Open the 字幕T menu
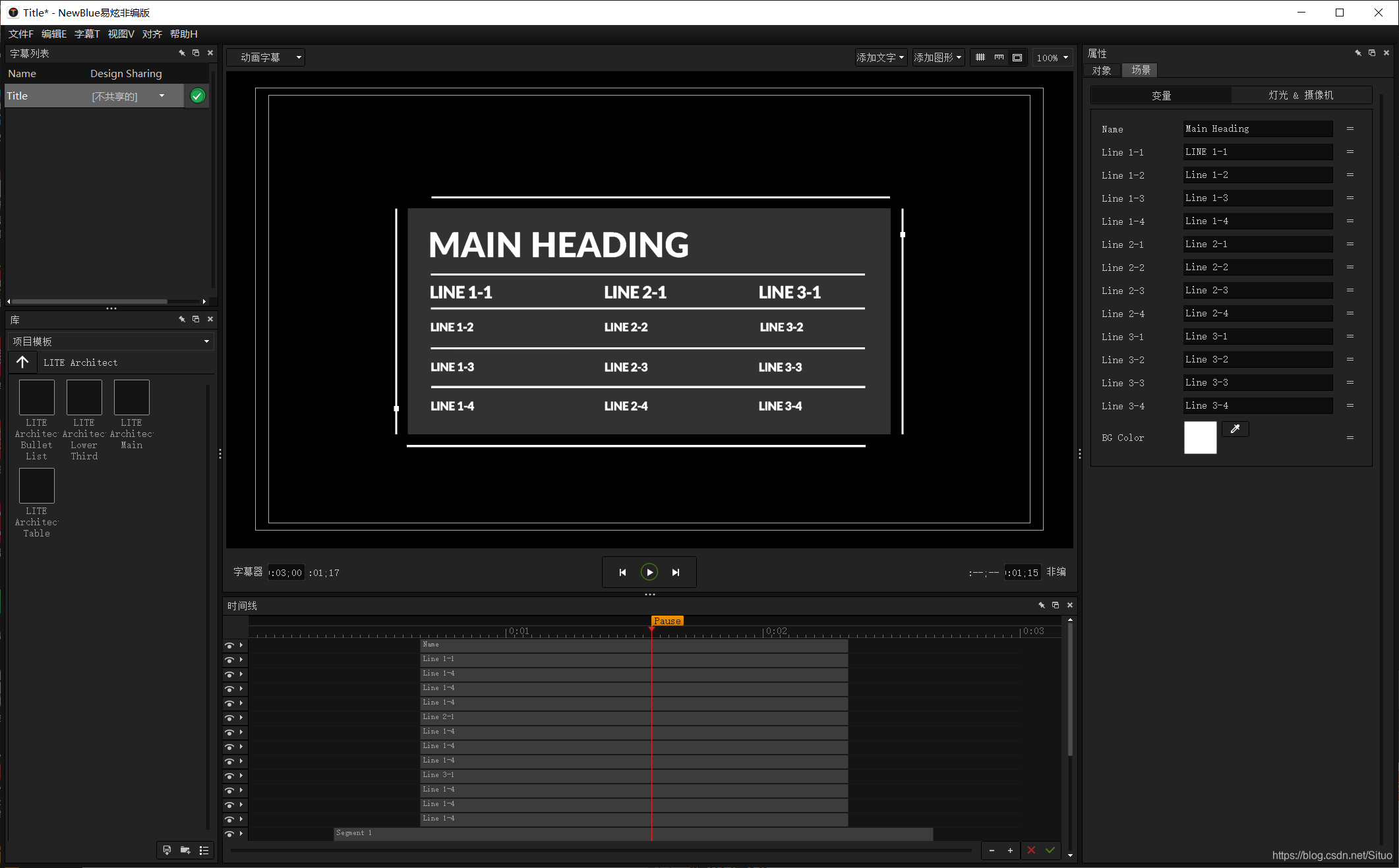The width and height of the screenshot is (1399, 868). point(87,34)
